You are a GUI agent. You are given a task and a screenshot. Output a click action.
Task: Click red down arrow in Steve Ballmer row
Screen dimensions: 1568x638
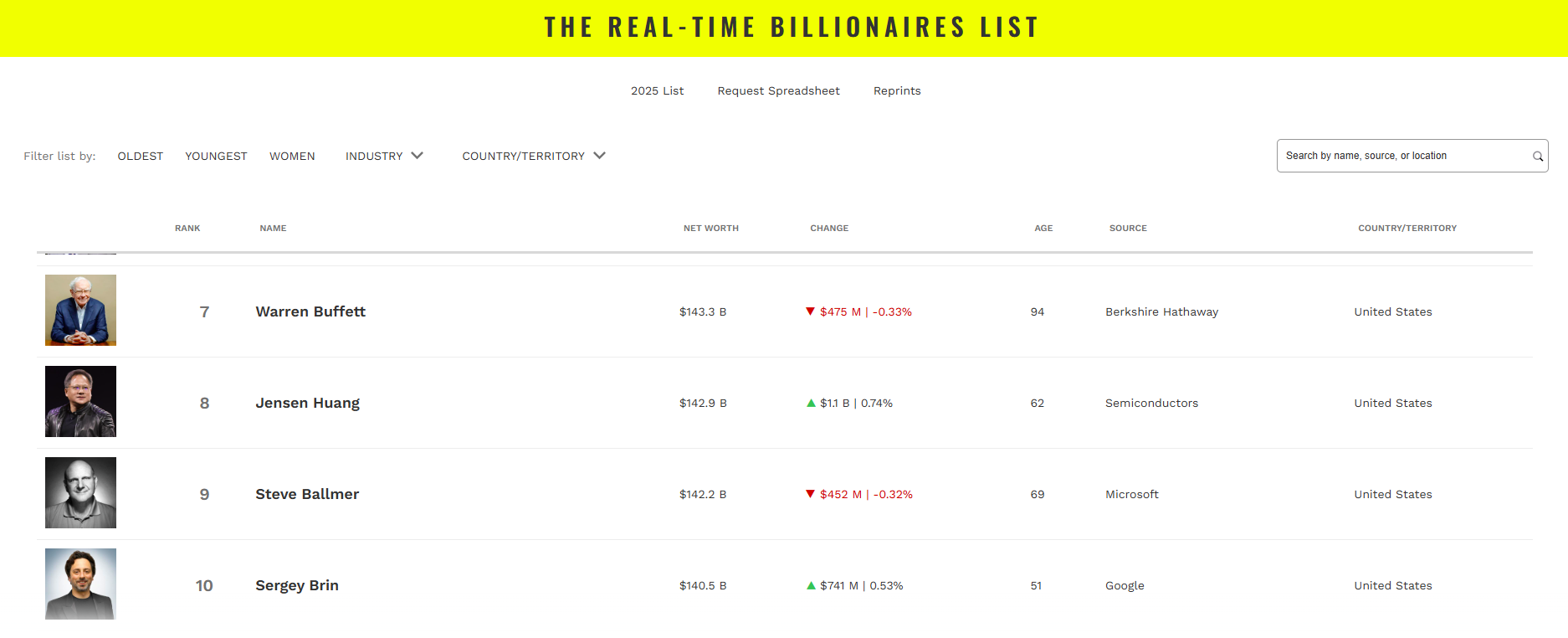810,494
